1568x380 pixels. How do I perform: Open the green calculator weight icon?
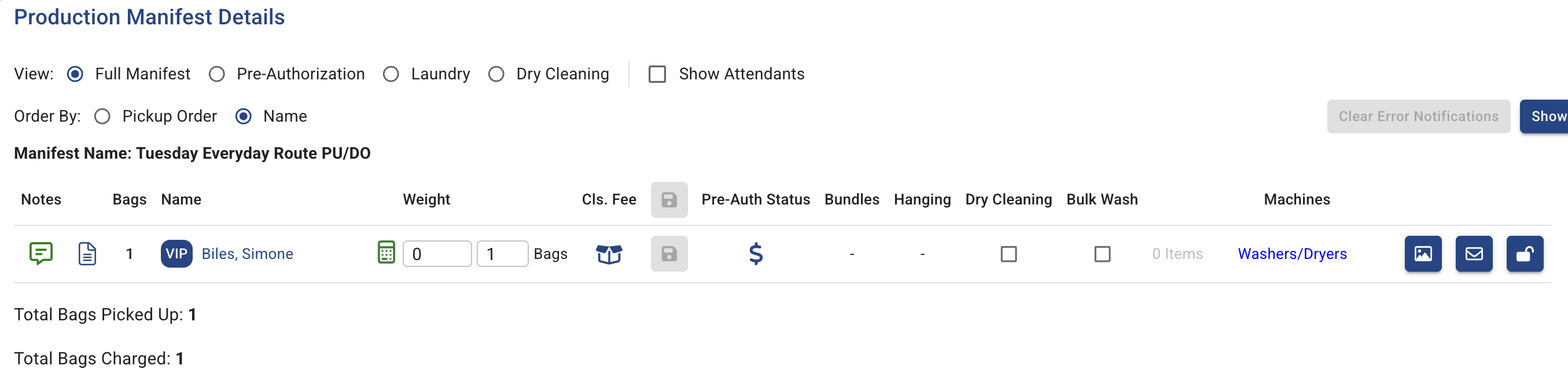point(387,252)
